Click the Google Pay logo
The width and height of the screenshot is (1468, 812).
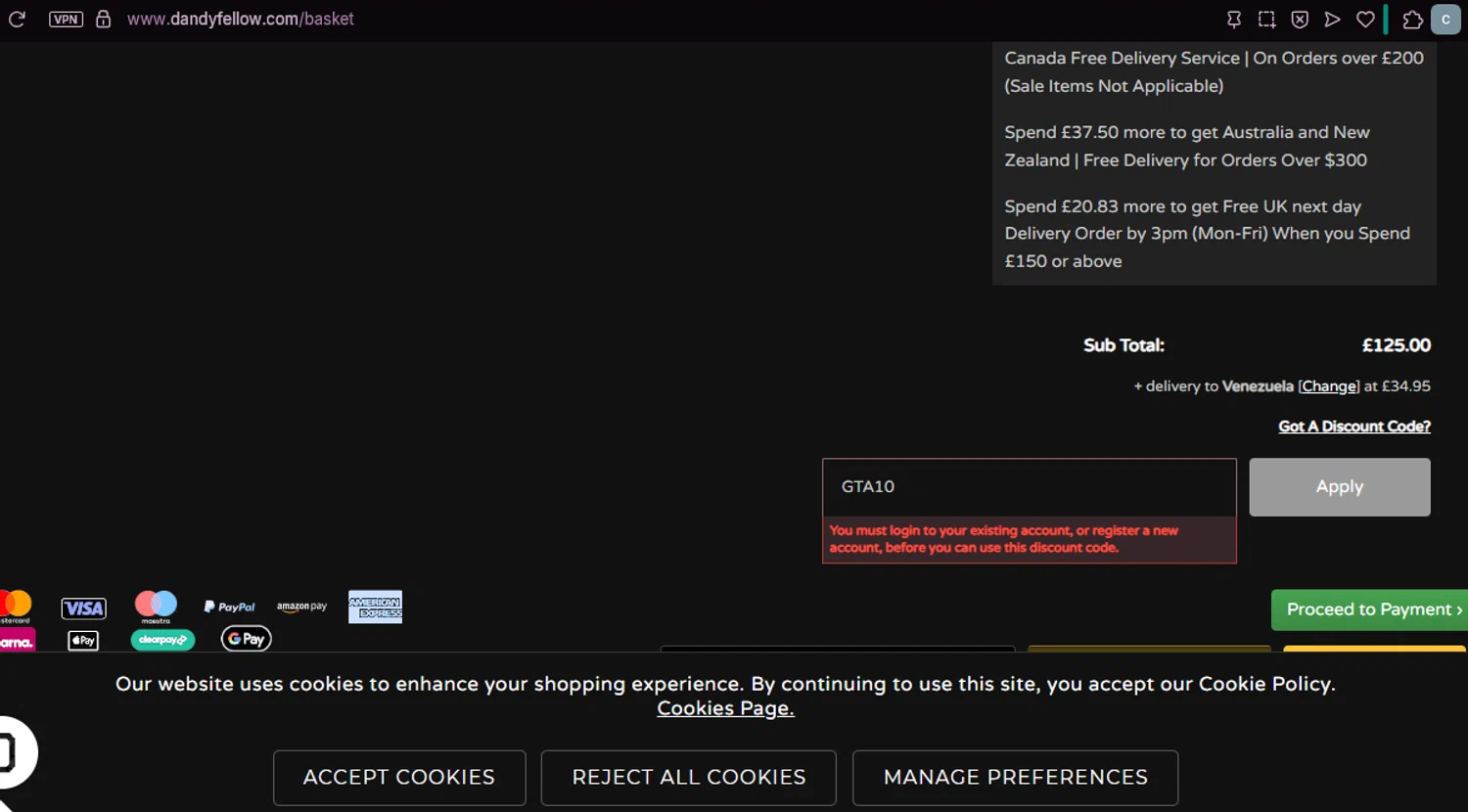pos(246,639)
